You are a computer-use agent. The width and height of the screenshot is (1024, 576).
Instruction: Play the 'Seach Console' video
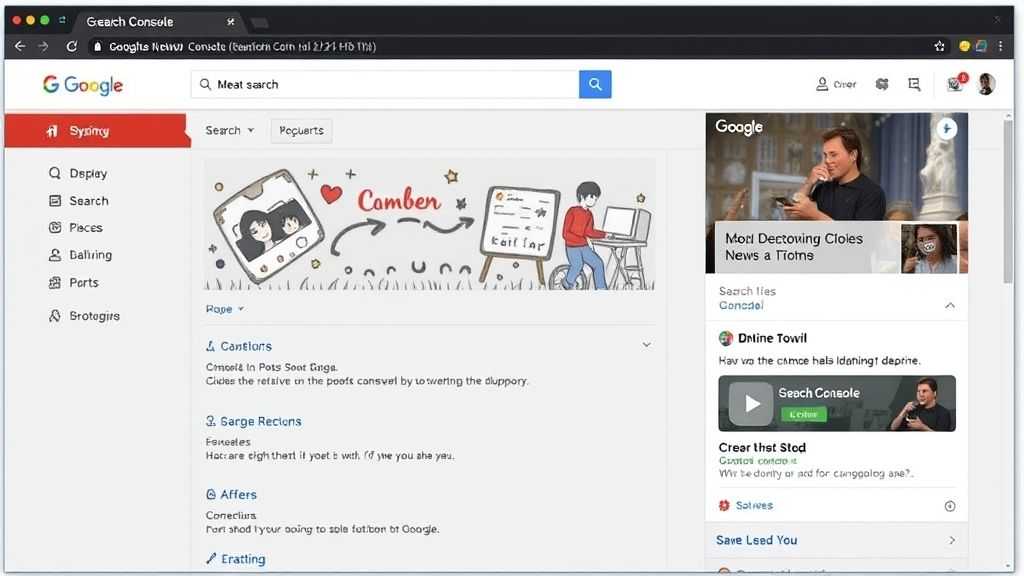point(750,404)
